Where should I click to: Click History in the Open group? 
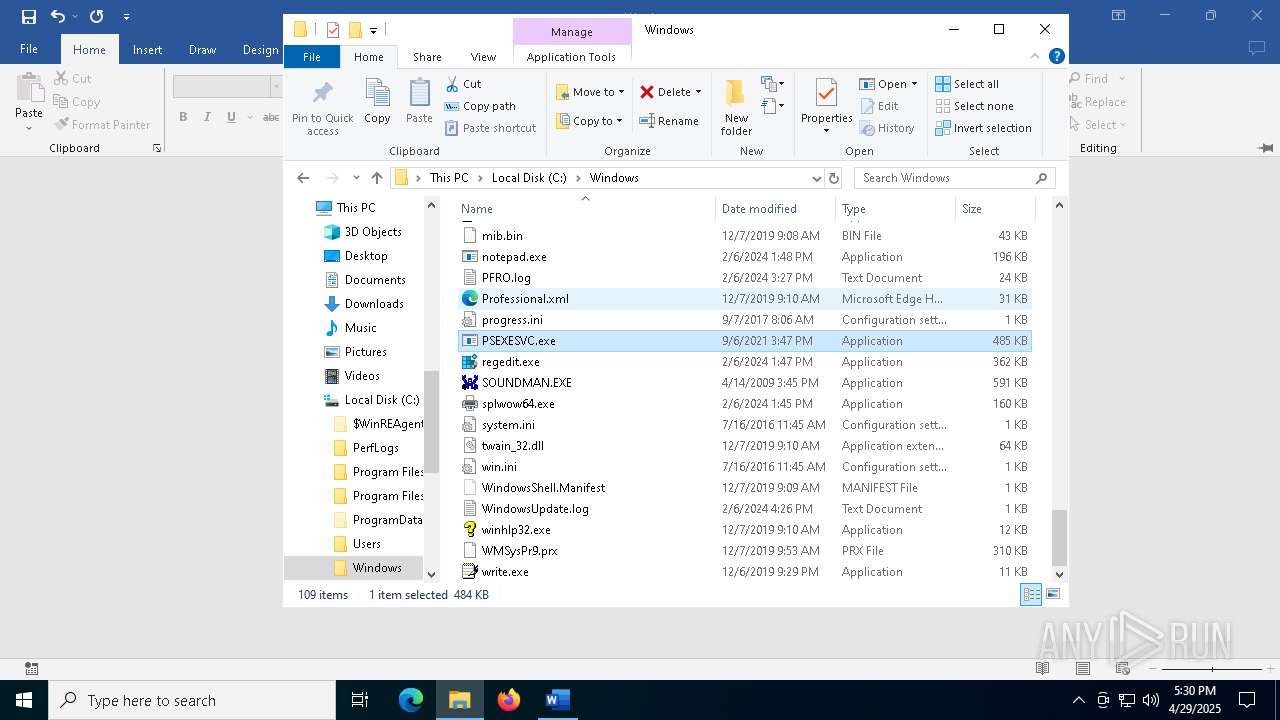click(x=886, y=128)
